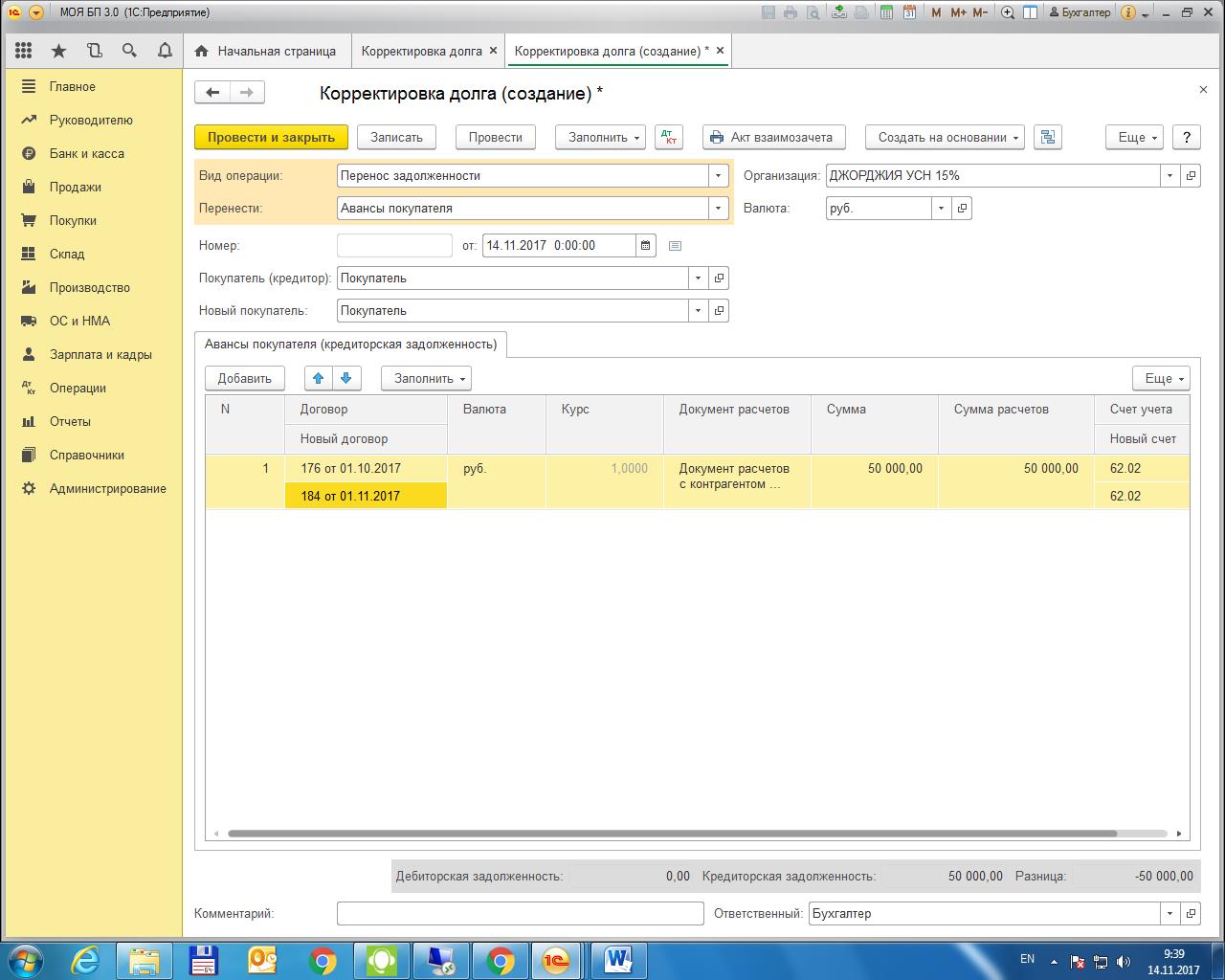Click Провести и закрыть button
Screen dimensions: 1225x980
(271, 137)
